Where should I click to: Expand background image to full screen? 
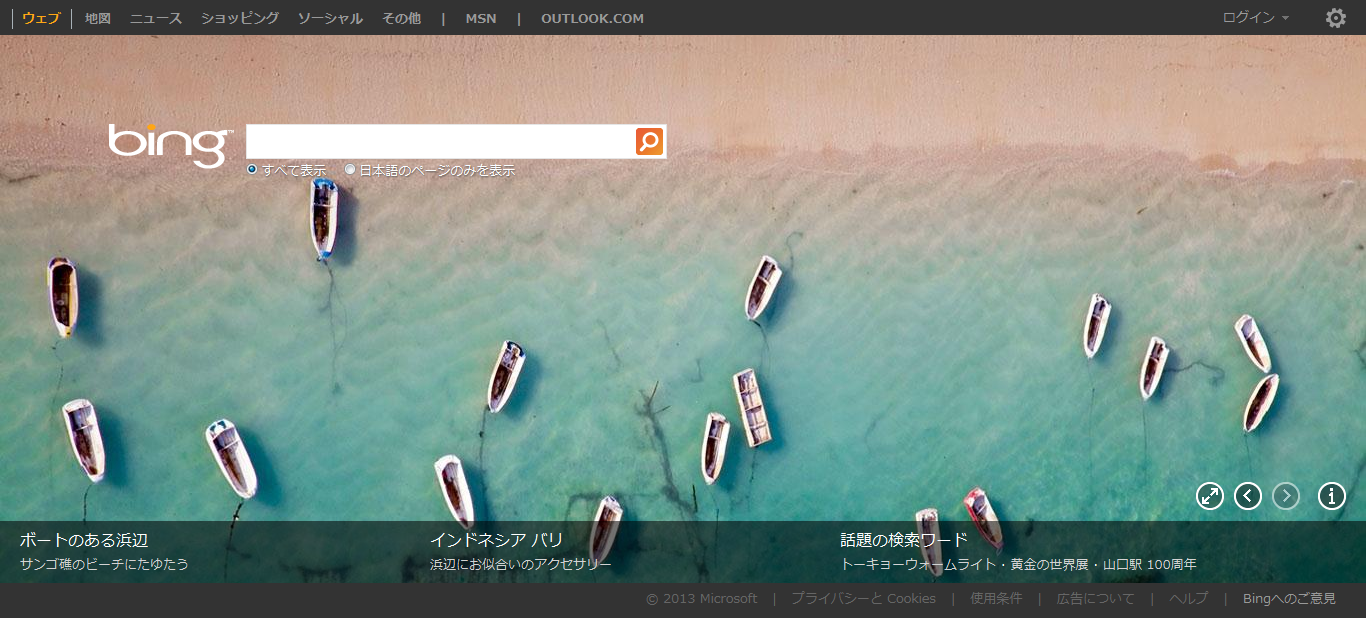tap(1210, 496)
